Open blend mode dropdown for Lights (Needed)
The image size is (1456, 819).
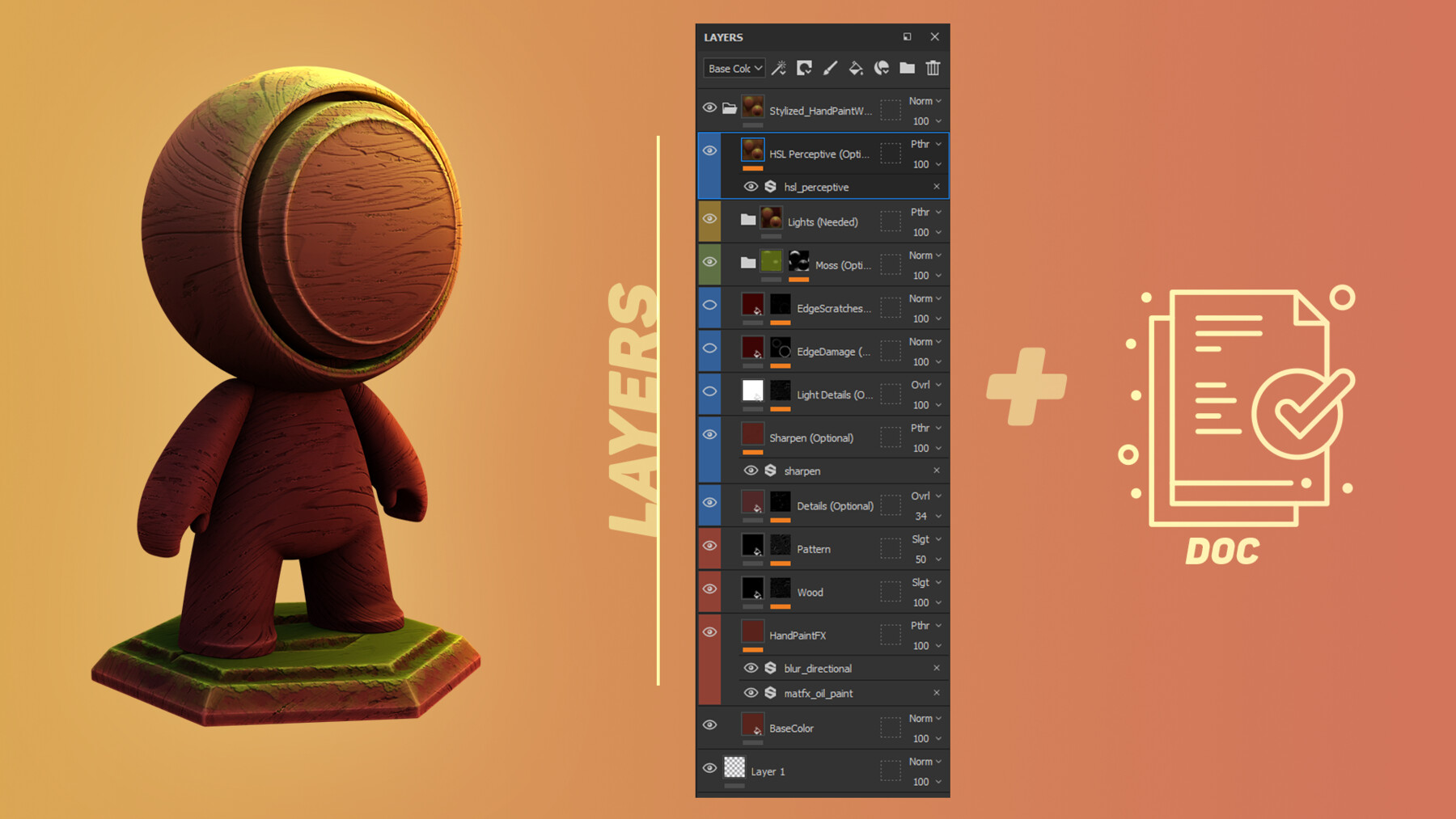click(x=925, y=212)
